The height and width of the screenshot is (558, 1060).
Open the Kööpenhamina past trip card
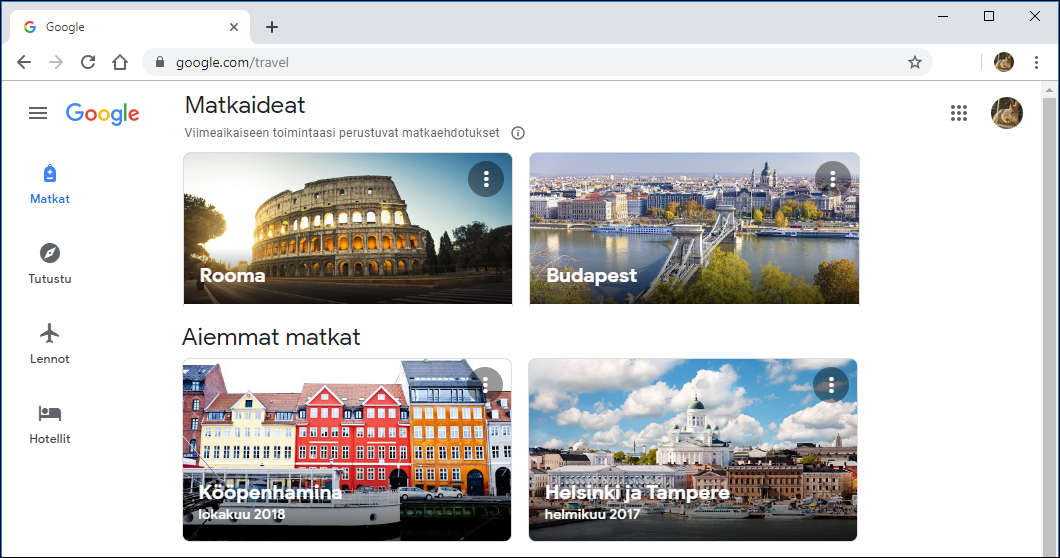347,450
